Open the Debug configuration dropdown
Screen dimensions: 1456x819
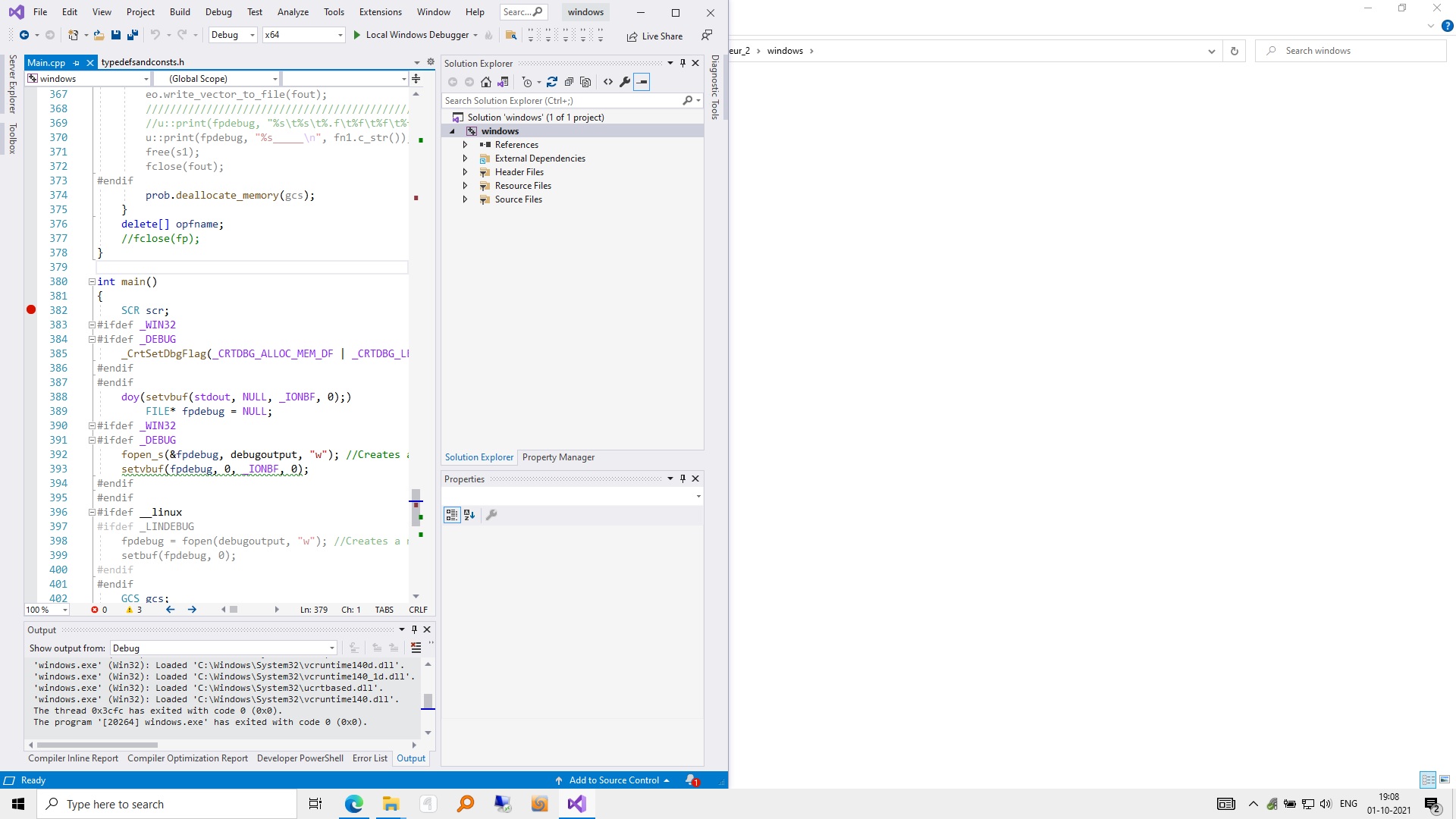coord(233,35)
